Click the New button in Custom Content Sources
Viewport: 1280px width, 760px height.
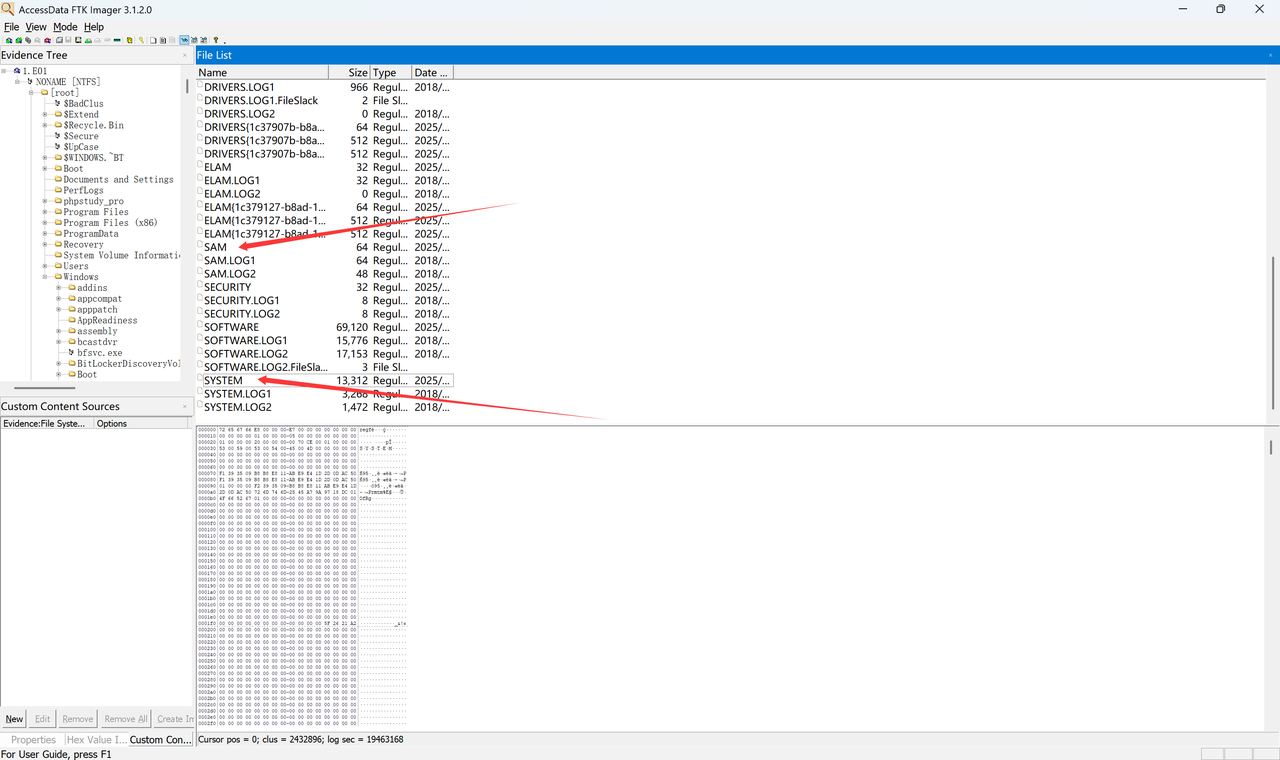pyautogui.click(x=14, y=719)
